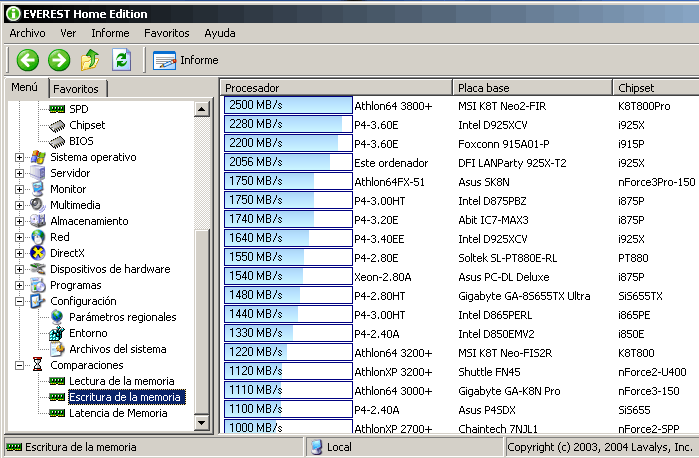This screenshot has width=699, height=458.
Task: Click the Lectura de la memoria chip icon
Action: point(57,381)
